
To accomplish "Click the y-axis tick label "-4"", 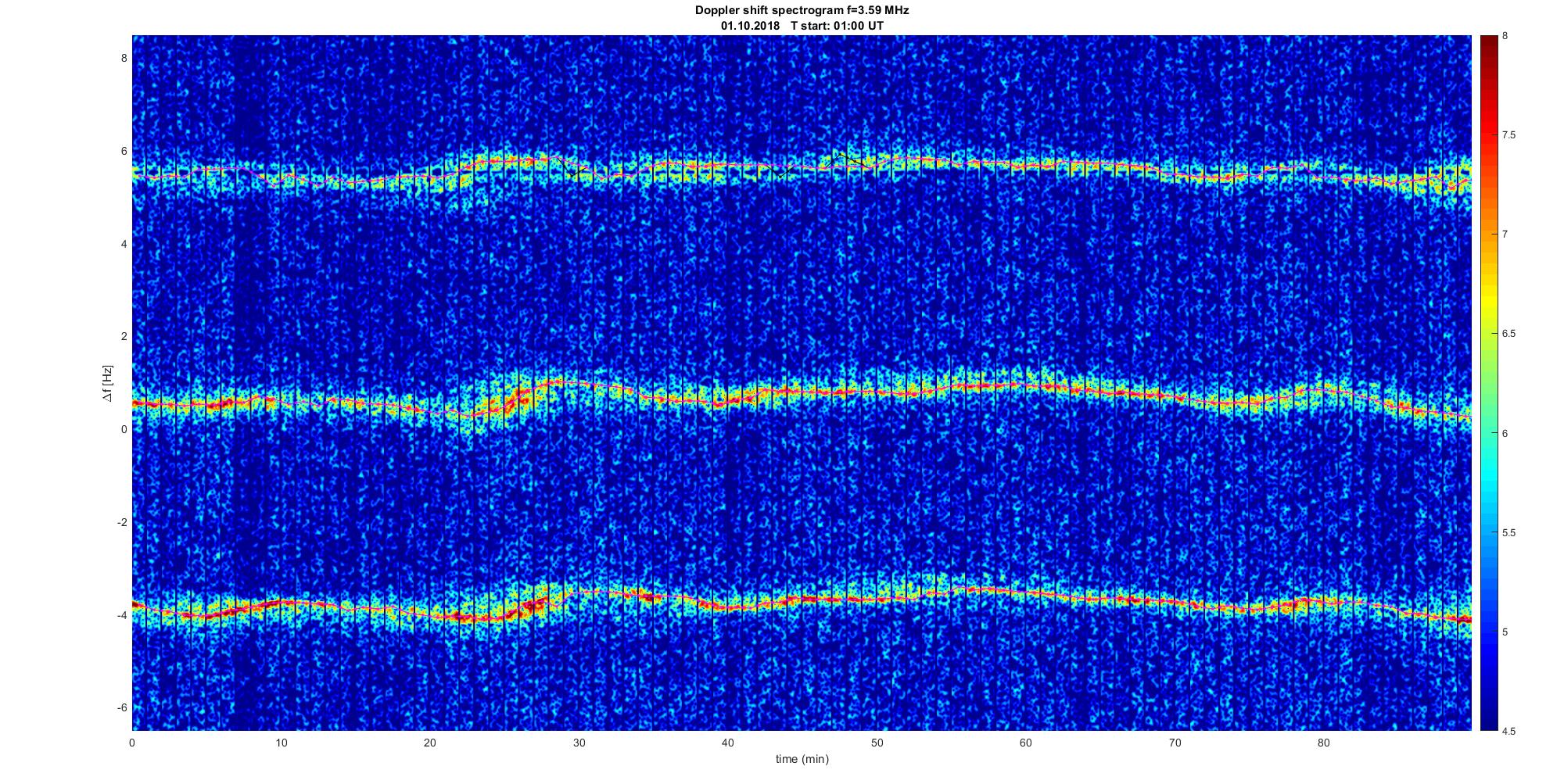I will (x=122, y=615).
